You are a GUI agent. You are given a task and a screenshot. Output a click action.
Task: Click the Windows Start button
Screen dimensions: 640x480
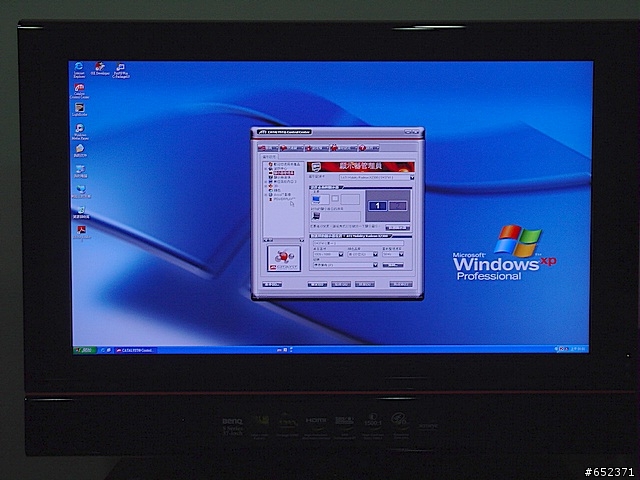click(x=85, y=350)
